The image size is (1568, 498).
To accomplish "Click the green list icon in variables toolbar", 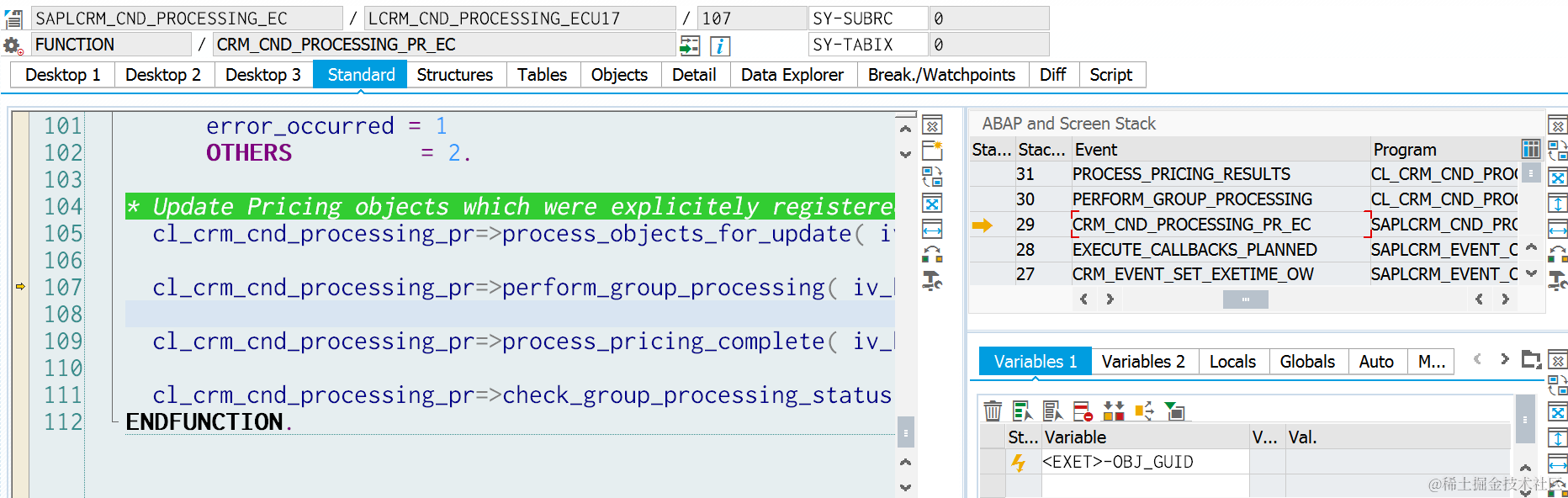I will point(1022,411).
